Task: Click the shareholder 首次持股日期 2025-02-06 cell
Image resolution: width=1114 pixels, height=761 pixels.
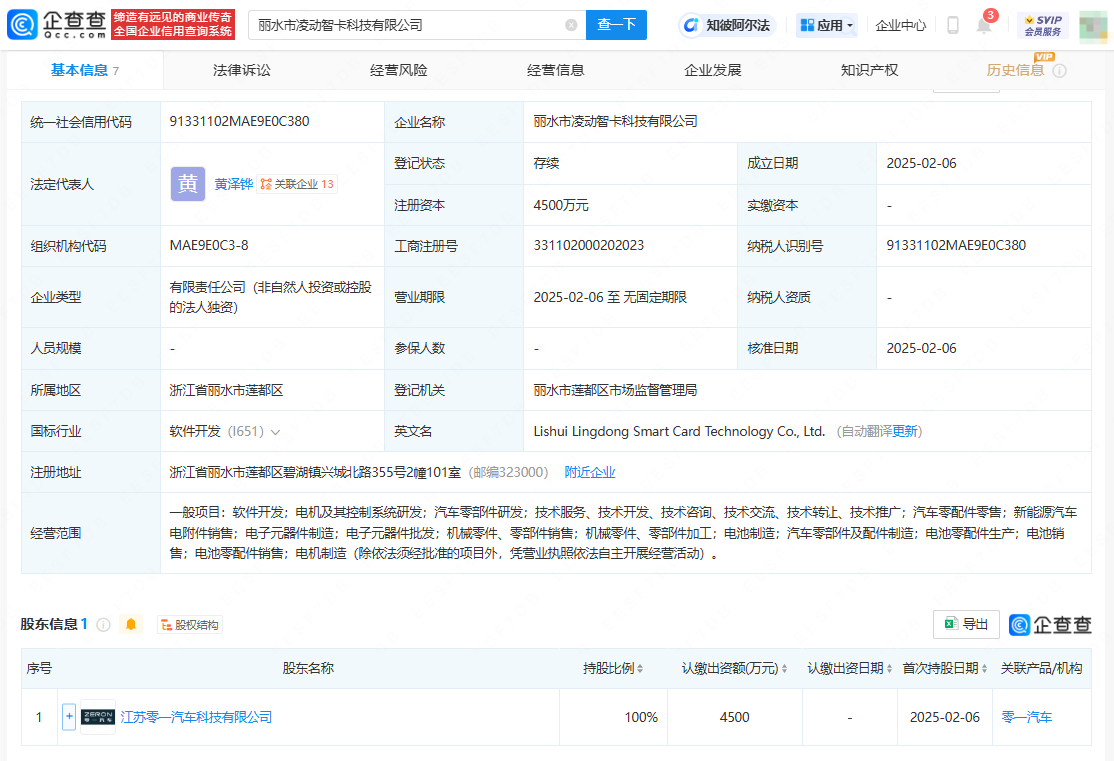Action: [945, 718]
